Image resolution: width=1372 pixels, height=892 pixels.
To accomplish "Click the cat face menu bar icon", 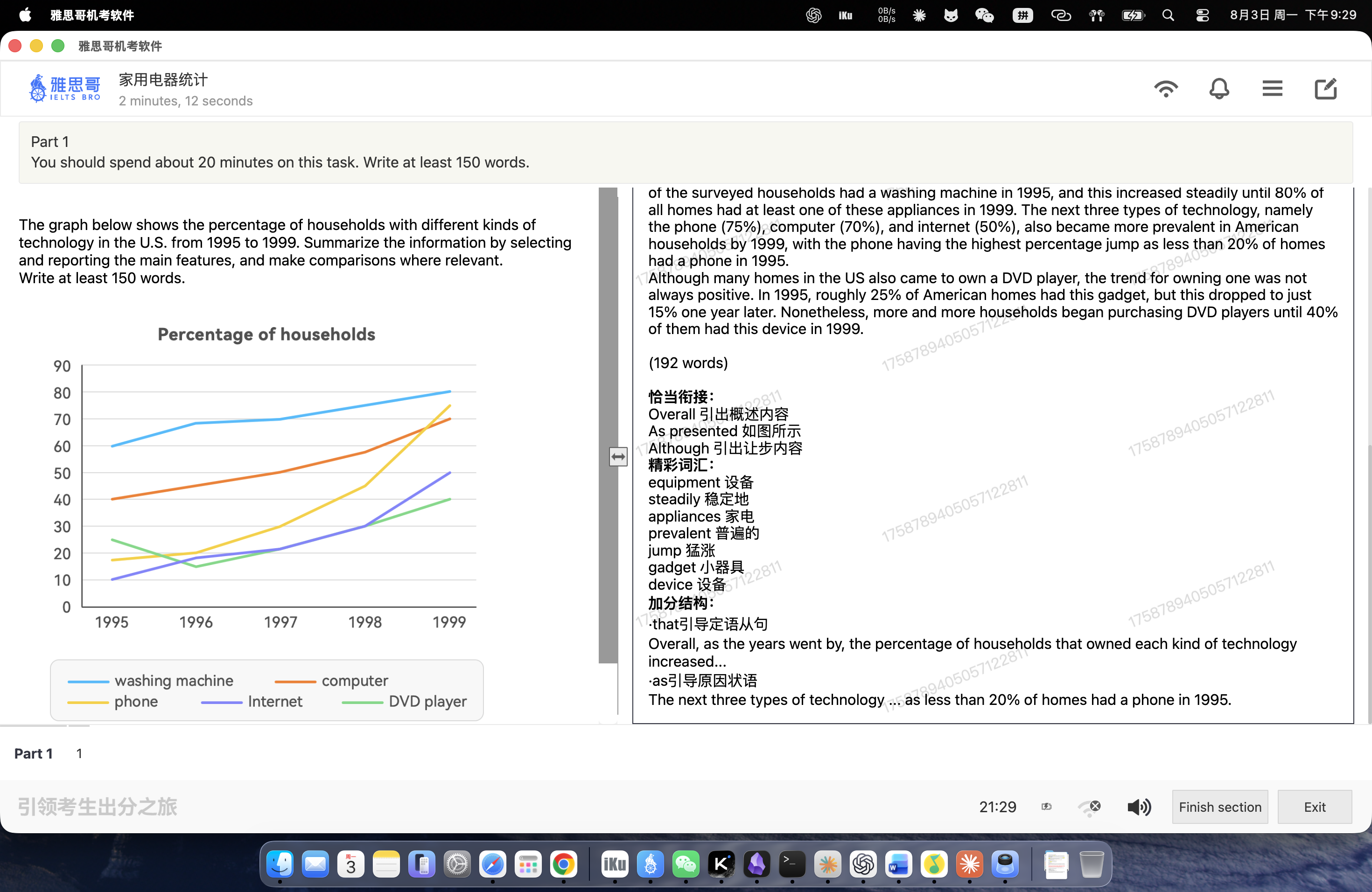I will pos(951,15).
